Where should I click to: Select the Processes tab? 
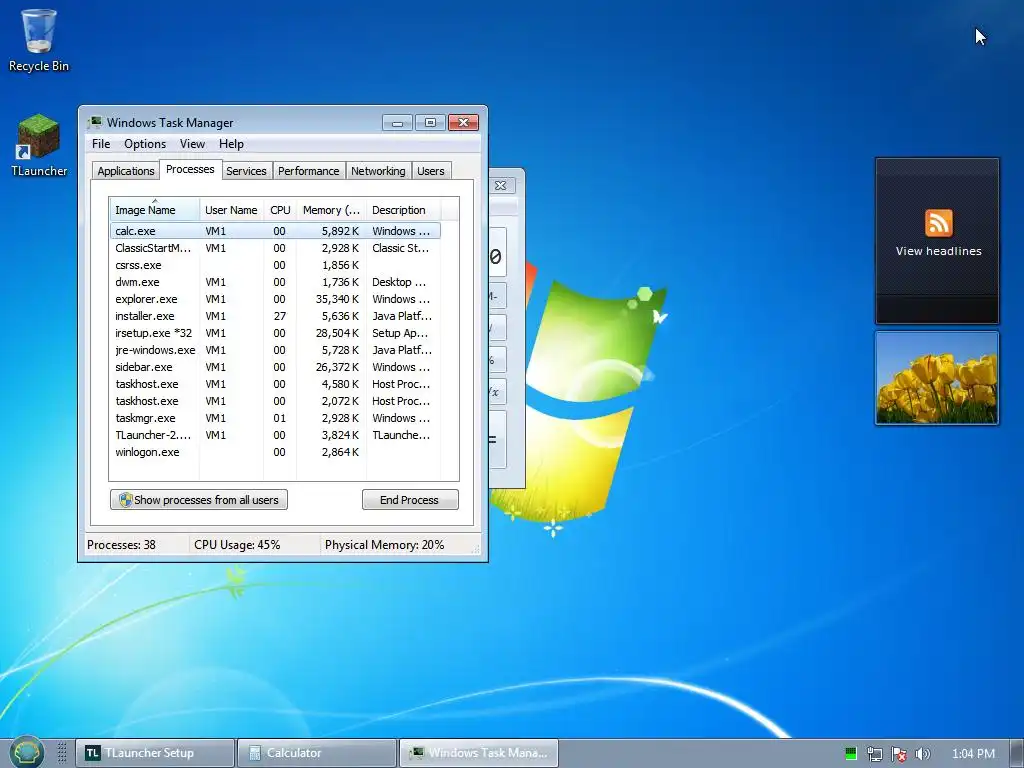[x=190, y=169]
